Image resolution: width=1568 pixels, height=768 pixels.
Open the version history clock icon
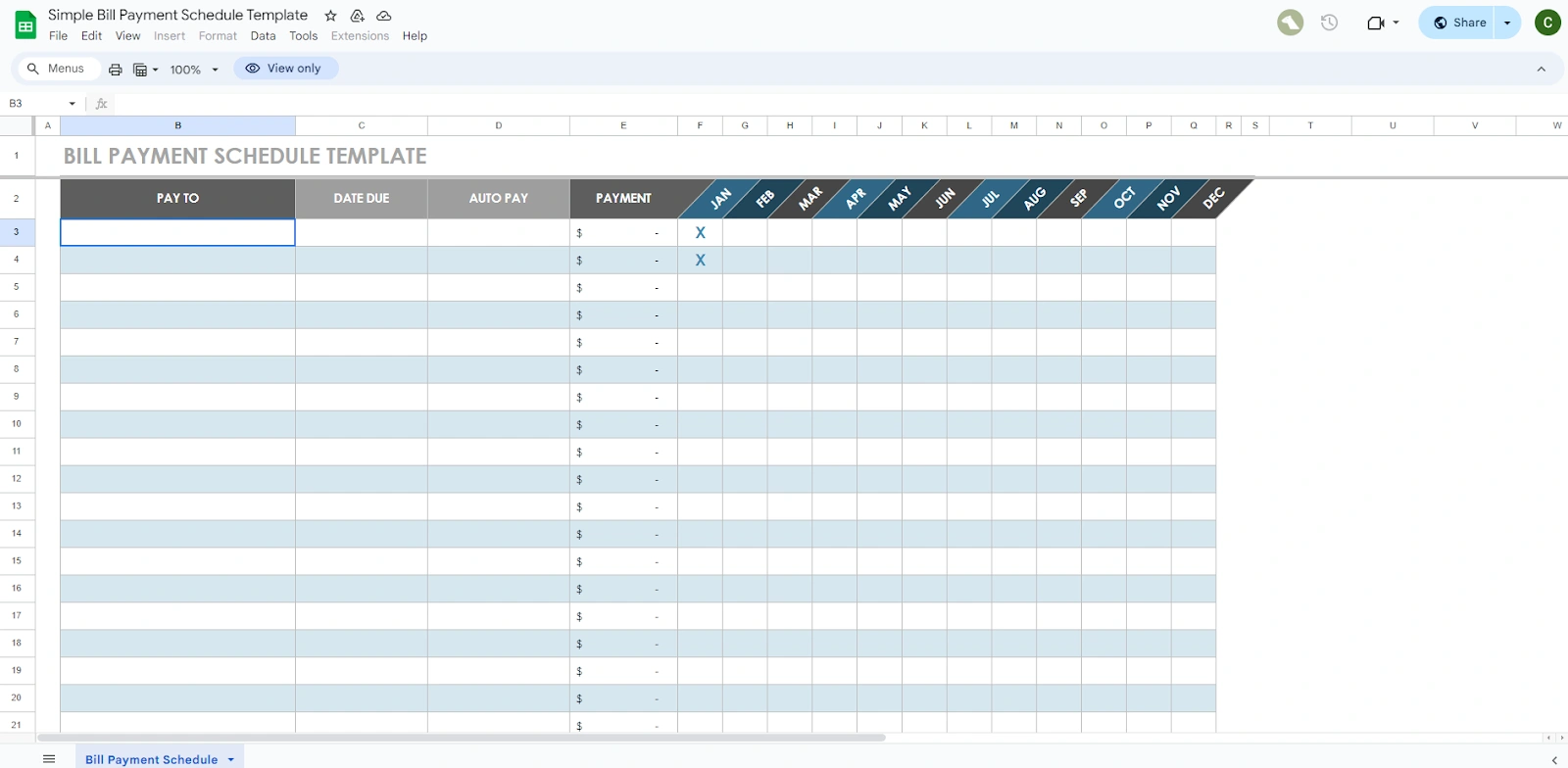[x=1329, y=23]
